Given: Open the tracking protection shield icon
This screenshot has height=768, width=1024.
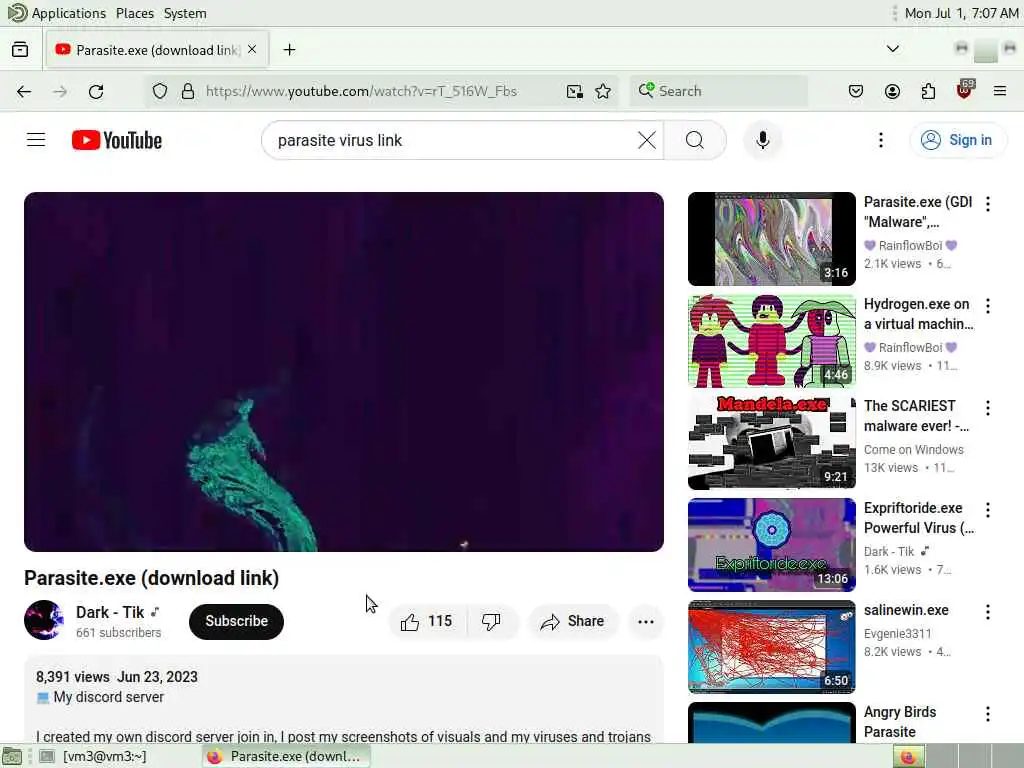Looking at the screenshot, I should click(x=160, y=91).
